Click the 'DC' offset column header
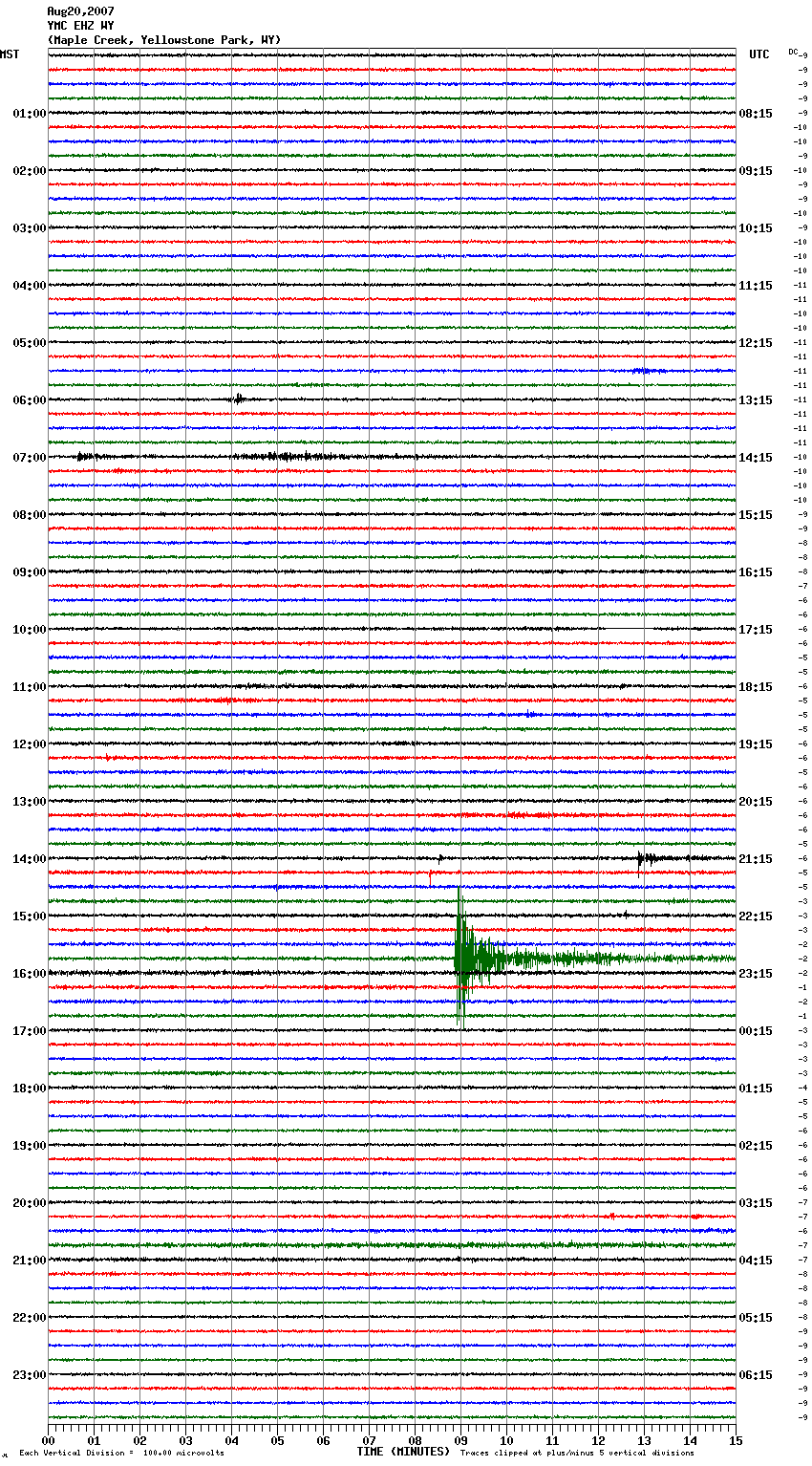812x1466 pixels. pos(793,52)
